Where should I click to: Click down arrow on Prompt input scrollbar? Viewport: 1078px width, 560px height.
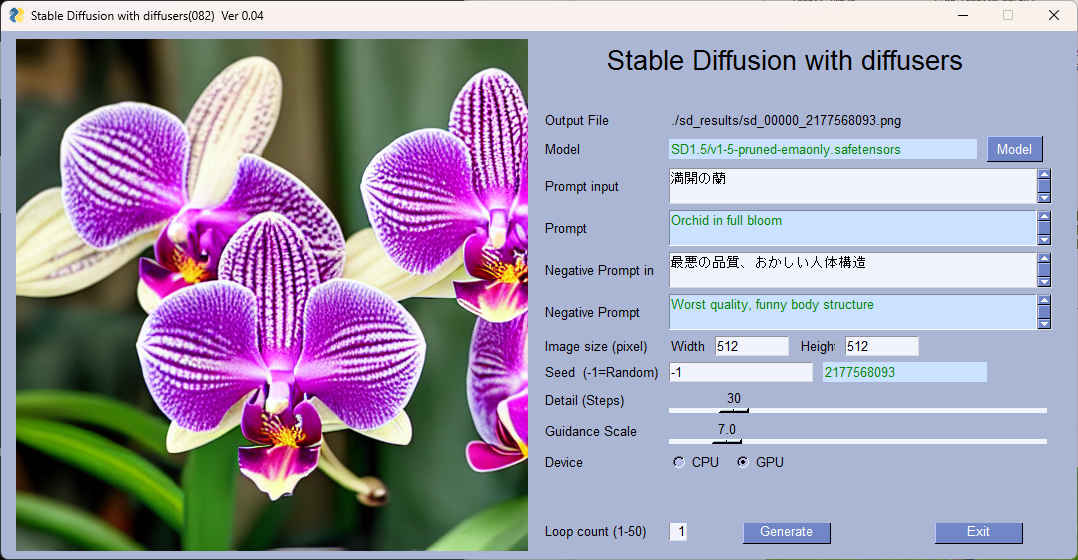point(1044,198)
